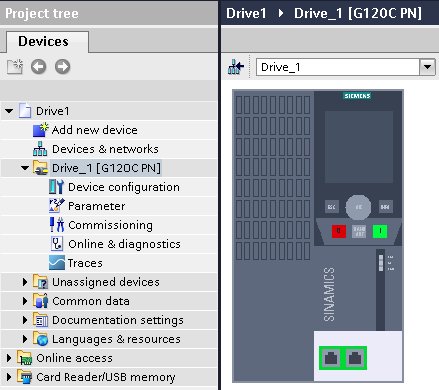Click the Common data folder icon
Image resolution: width=439 pixels, height=390 pixels.
pos(40,301)
